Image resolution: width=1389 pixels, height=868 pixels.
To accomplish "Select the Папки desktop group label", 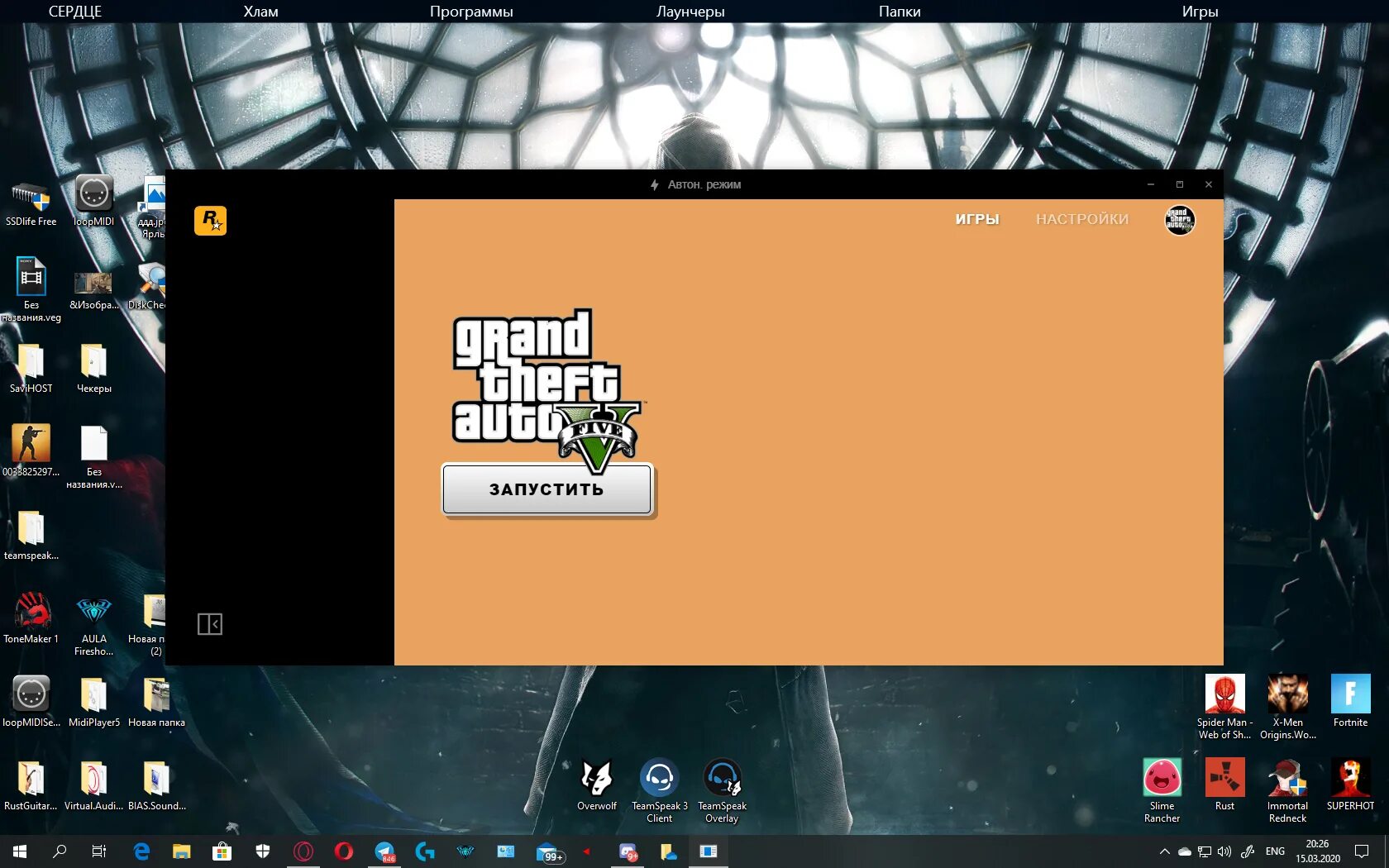I will [x=900, y=12].
